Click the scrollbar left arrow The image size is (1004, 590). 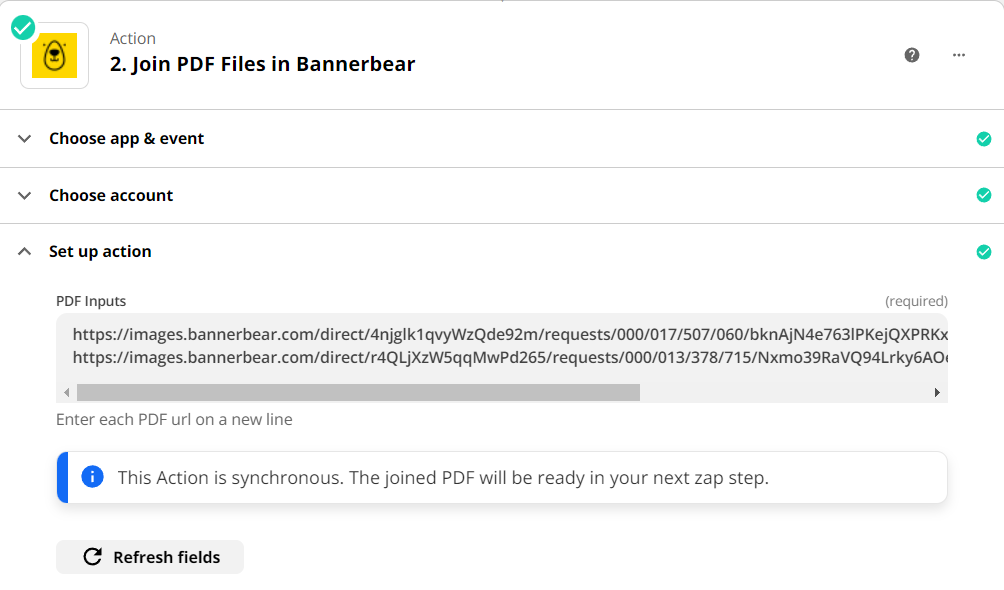[x=67, y=393]
